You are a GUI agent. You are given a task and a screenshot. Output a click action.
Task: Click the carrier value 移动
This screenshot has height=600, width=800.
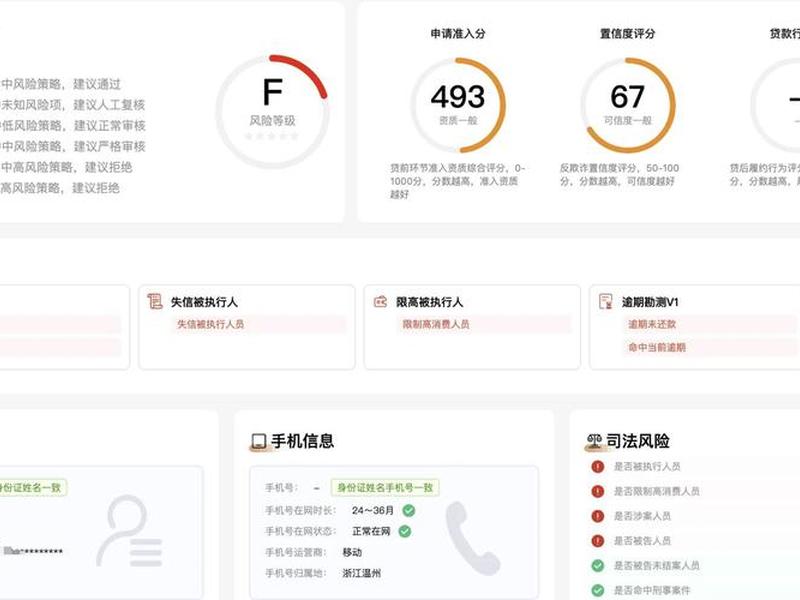coord(352,552)
